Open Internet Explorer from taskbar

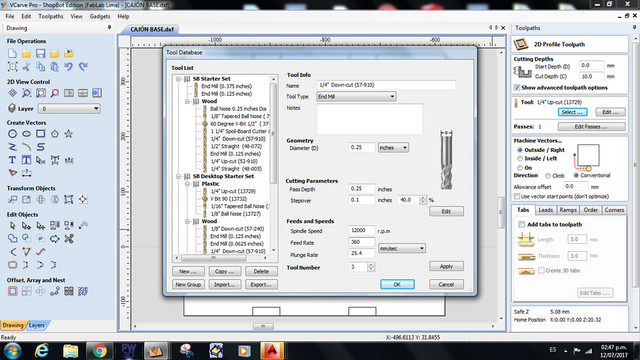[x=42, y=351]
